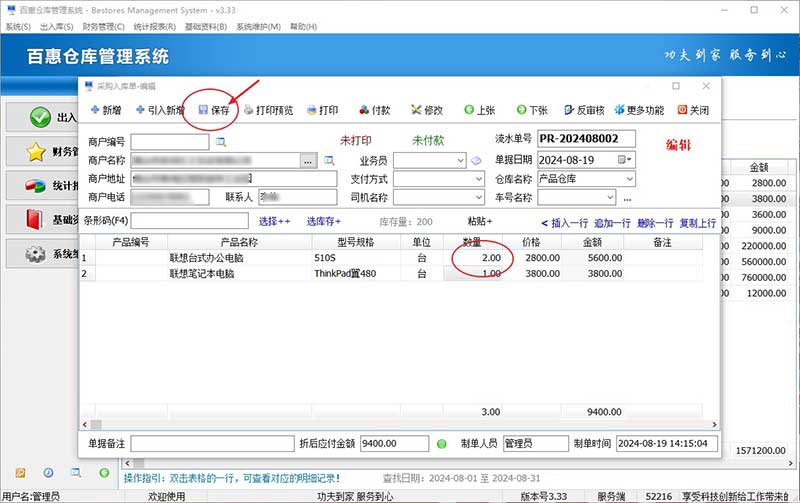Click the 插入一行 insert row link

(x=565, y=222)
